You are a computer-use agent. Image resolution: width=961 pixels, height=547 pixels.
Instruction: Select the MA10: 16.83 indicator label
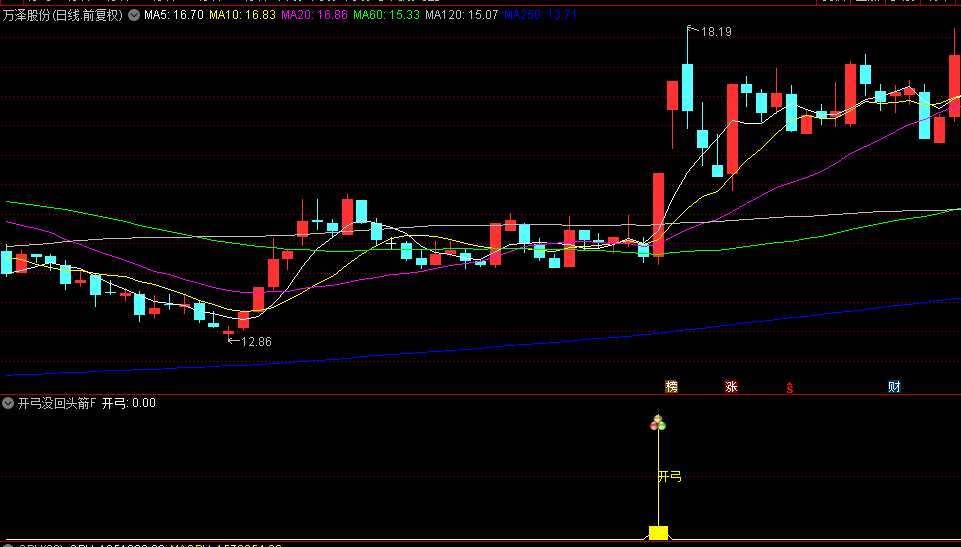tap(242, 15)
